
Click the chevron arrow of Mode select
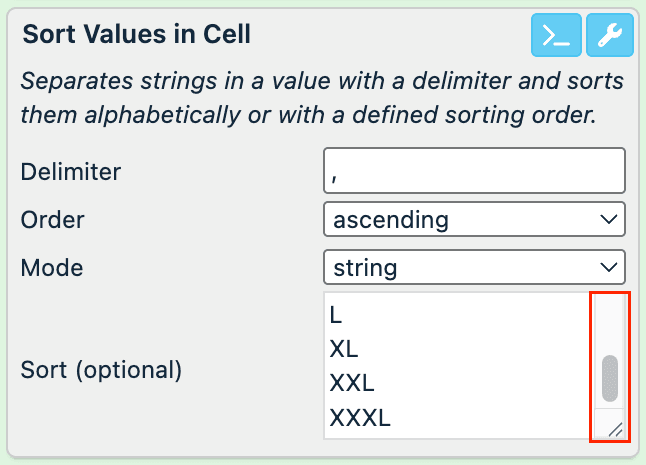click(608, 267)
